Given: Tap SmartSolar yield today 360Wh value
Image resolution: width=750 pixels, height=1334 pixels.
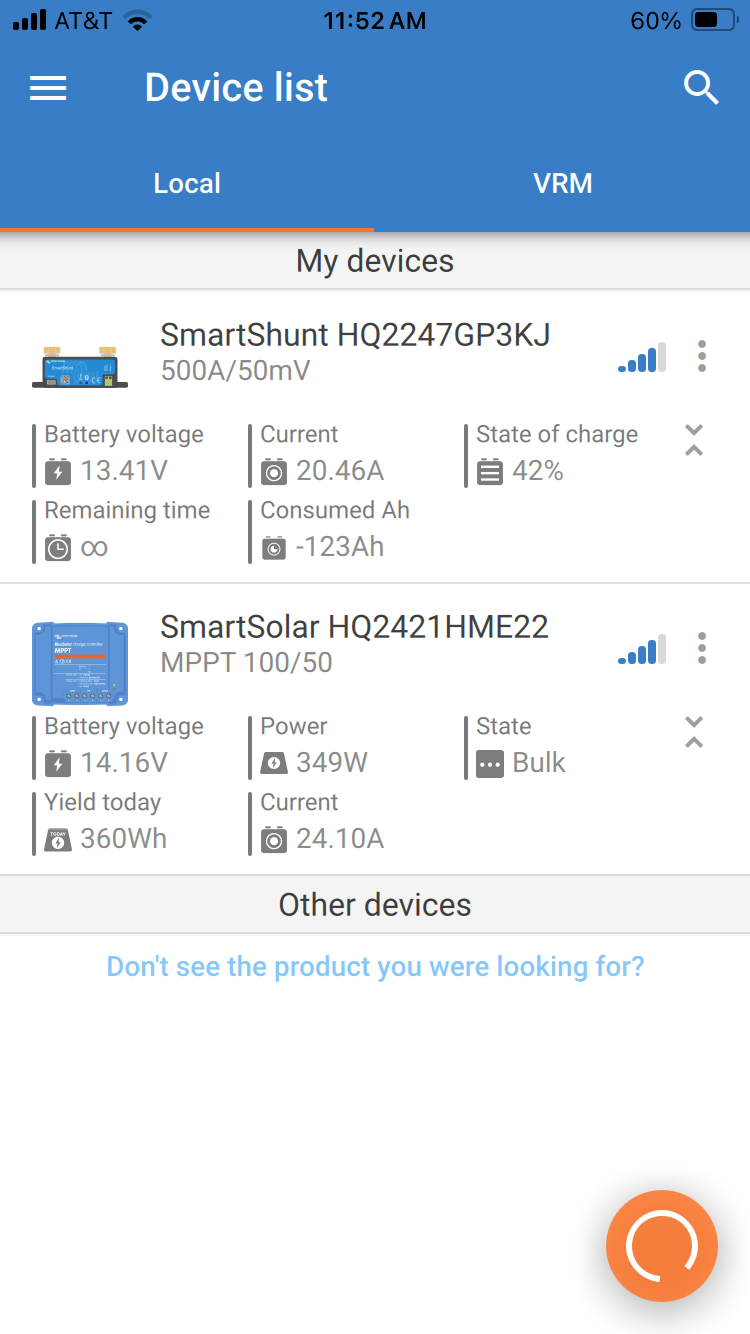Looking at the screenshot, I should tap(122, 838).
